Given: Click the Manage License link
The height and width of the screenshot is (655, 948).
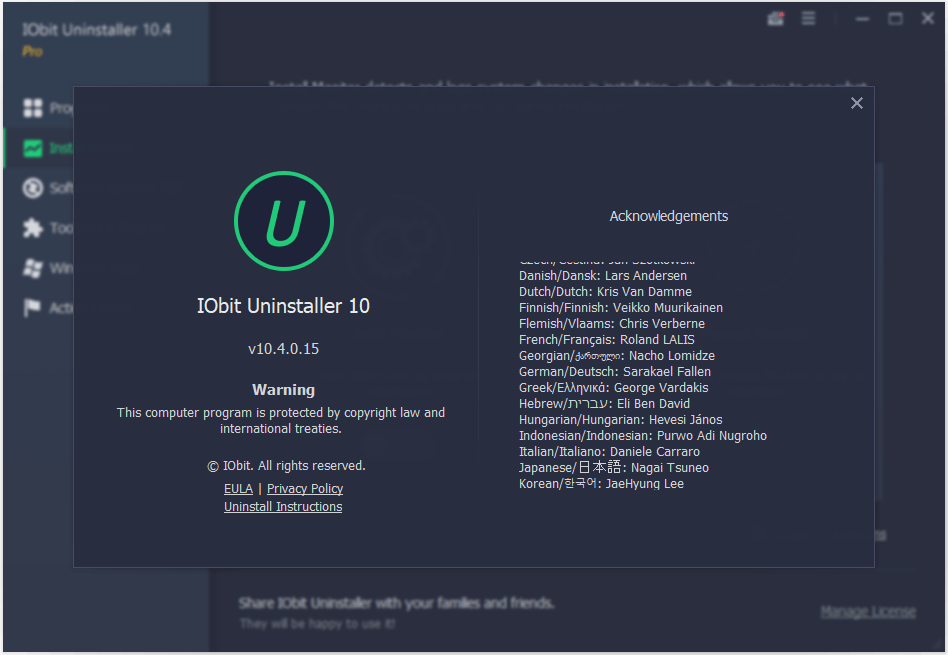Looking at the screenshot, I should tap(868, 612).
